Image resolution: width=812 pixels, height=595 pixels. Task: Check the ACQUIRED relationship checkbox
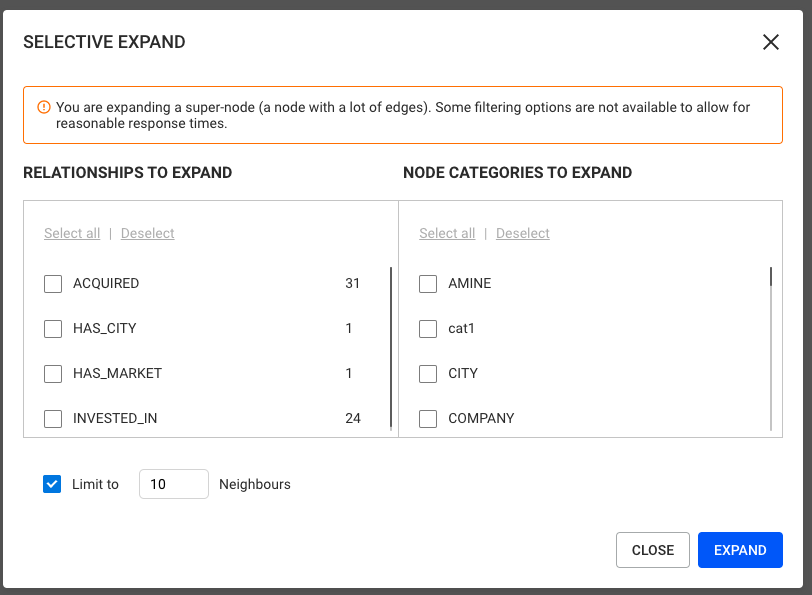(x=53, y=284)
